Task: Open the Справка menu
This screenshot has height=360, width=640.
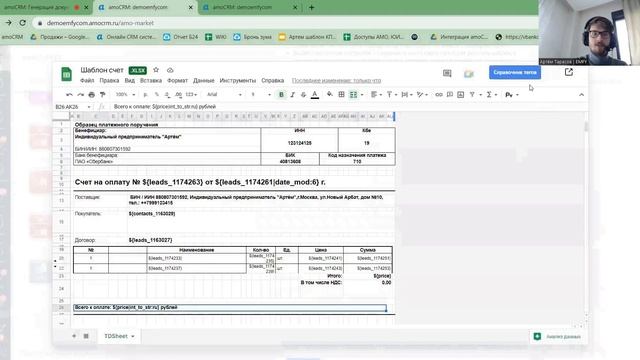Action: pos(273,80)
